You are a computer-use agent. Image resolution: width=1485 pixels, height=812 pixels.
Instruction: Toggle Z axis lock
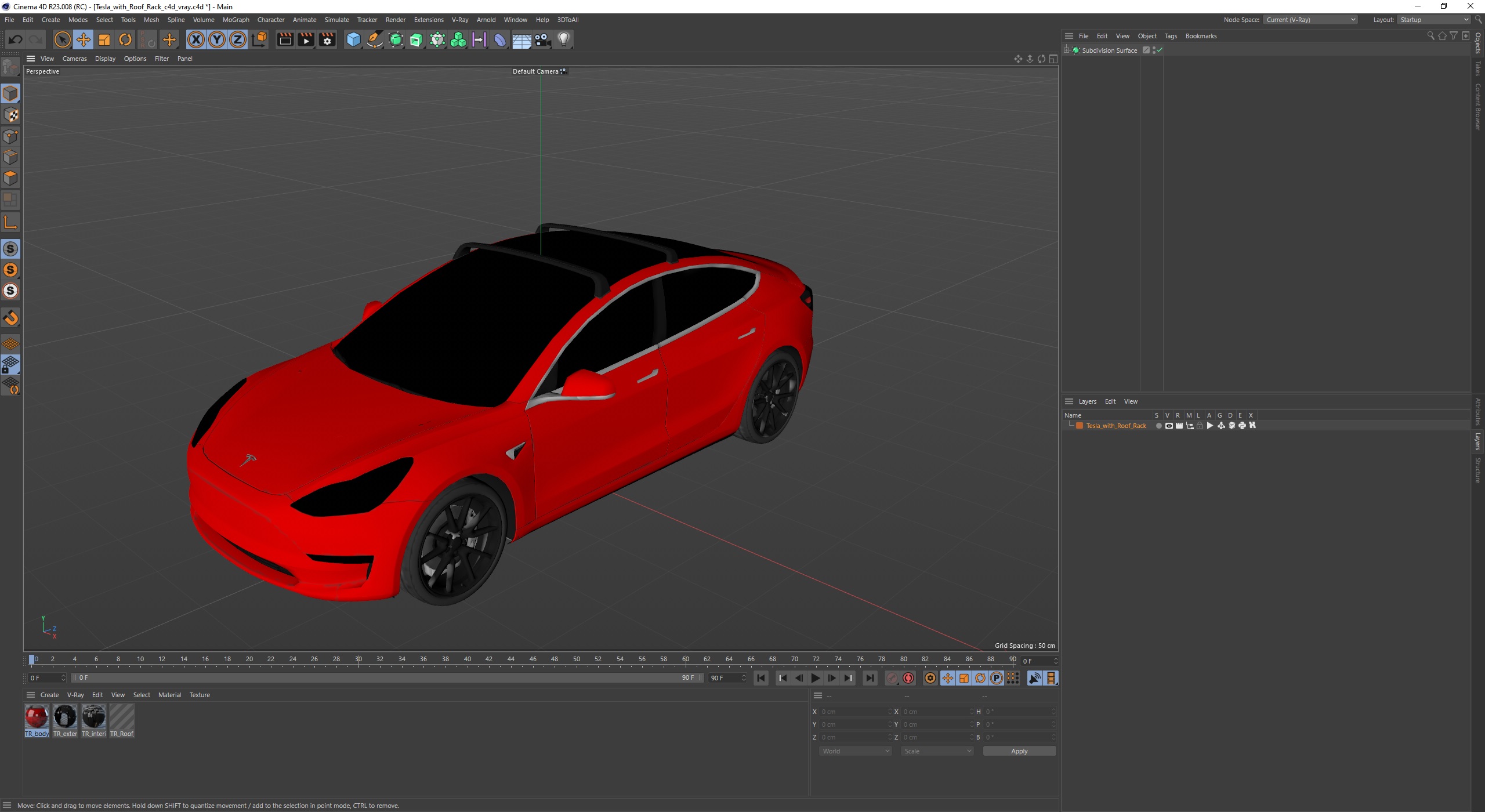point(238,39)
